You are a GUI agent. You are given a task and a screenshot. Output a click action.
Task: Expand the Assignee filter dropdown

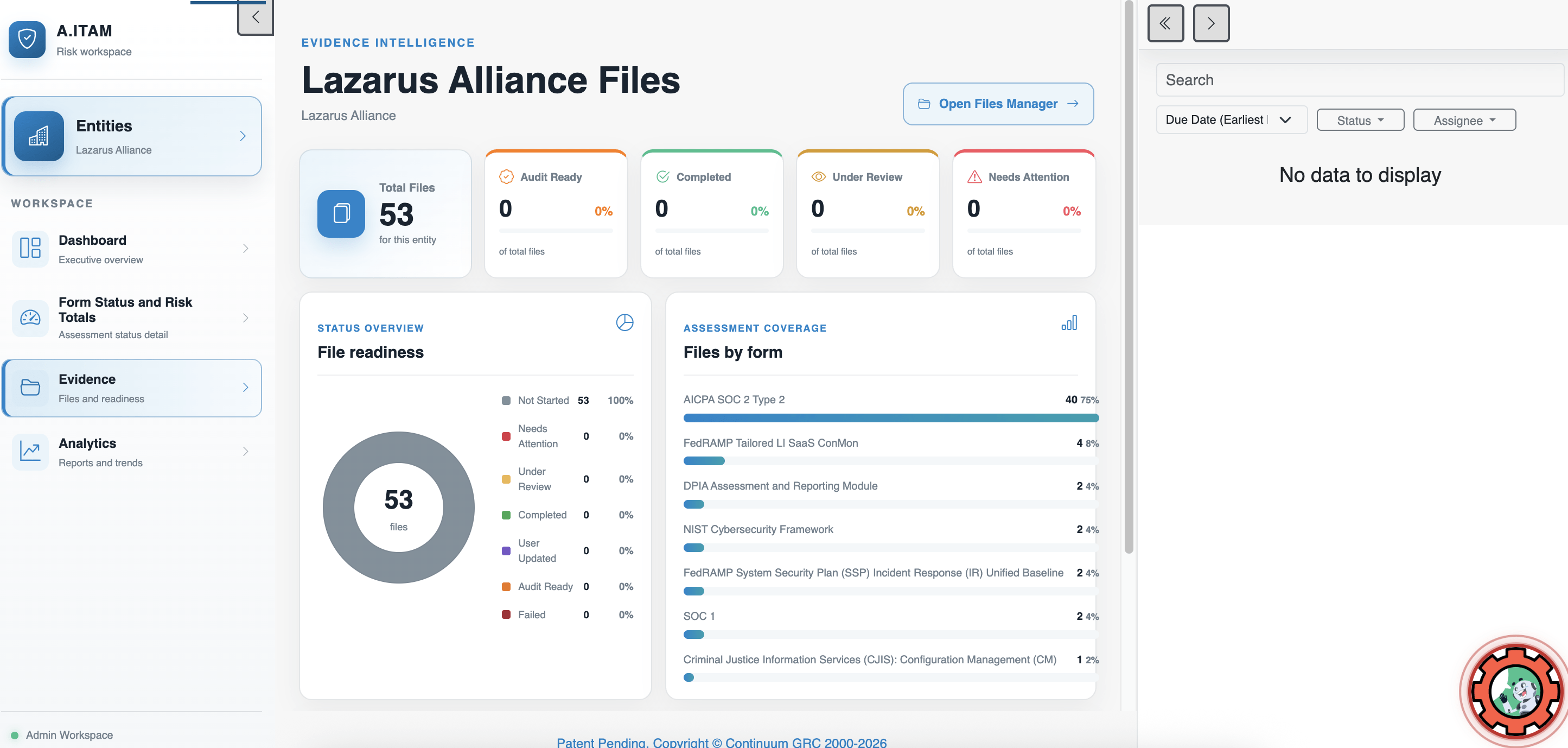(x=1464, y=120)
